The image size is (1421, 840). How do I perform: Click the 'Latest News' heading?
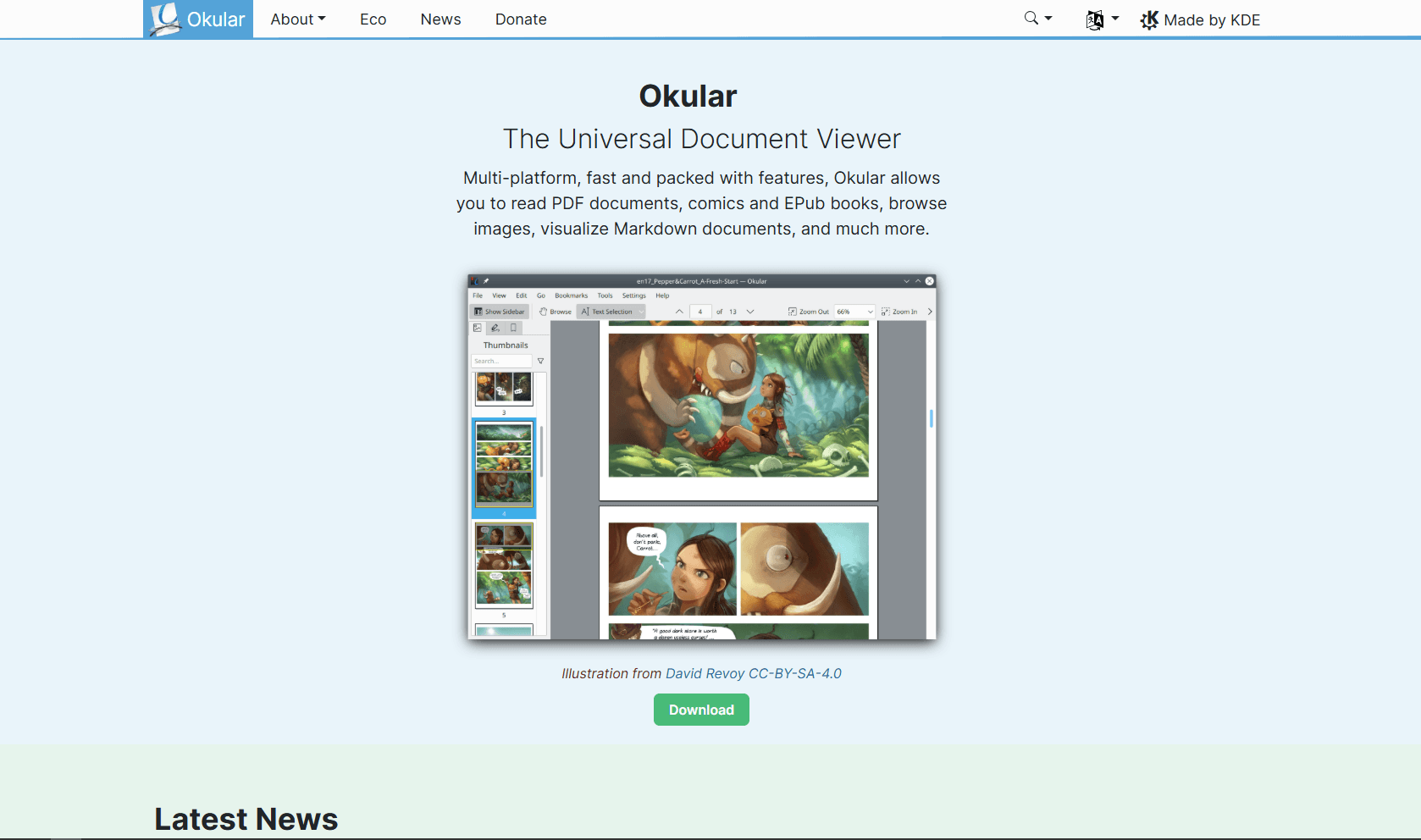pos(246,819)
